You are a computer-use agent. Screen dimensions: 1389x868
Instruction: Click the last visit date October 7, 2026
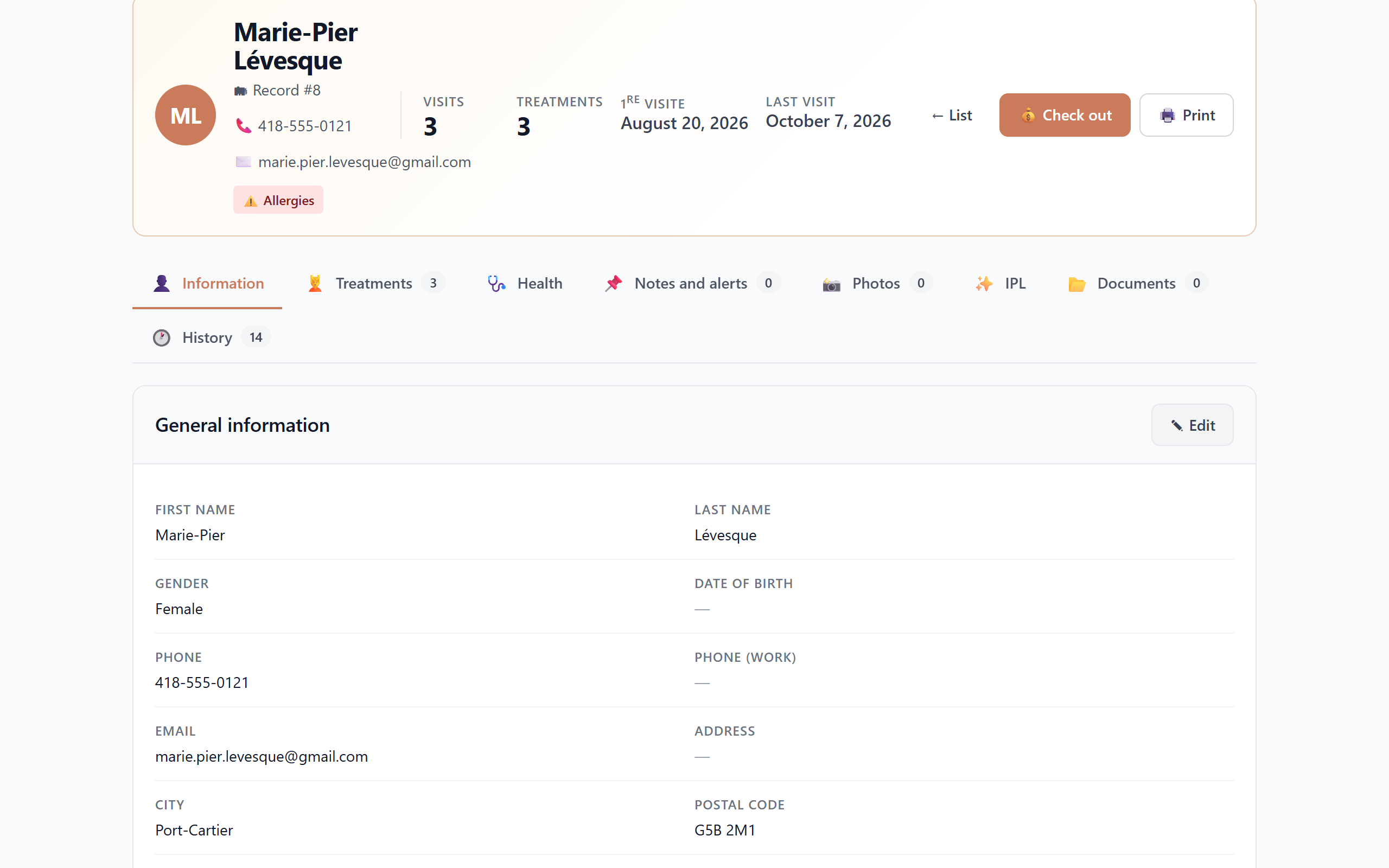point(828,121)
